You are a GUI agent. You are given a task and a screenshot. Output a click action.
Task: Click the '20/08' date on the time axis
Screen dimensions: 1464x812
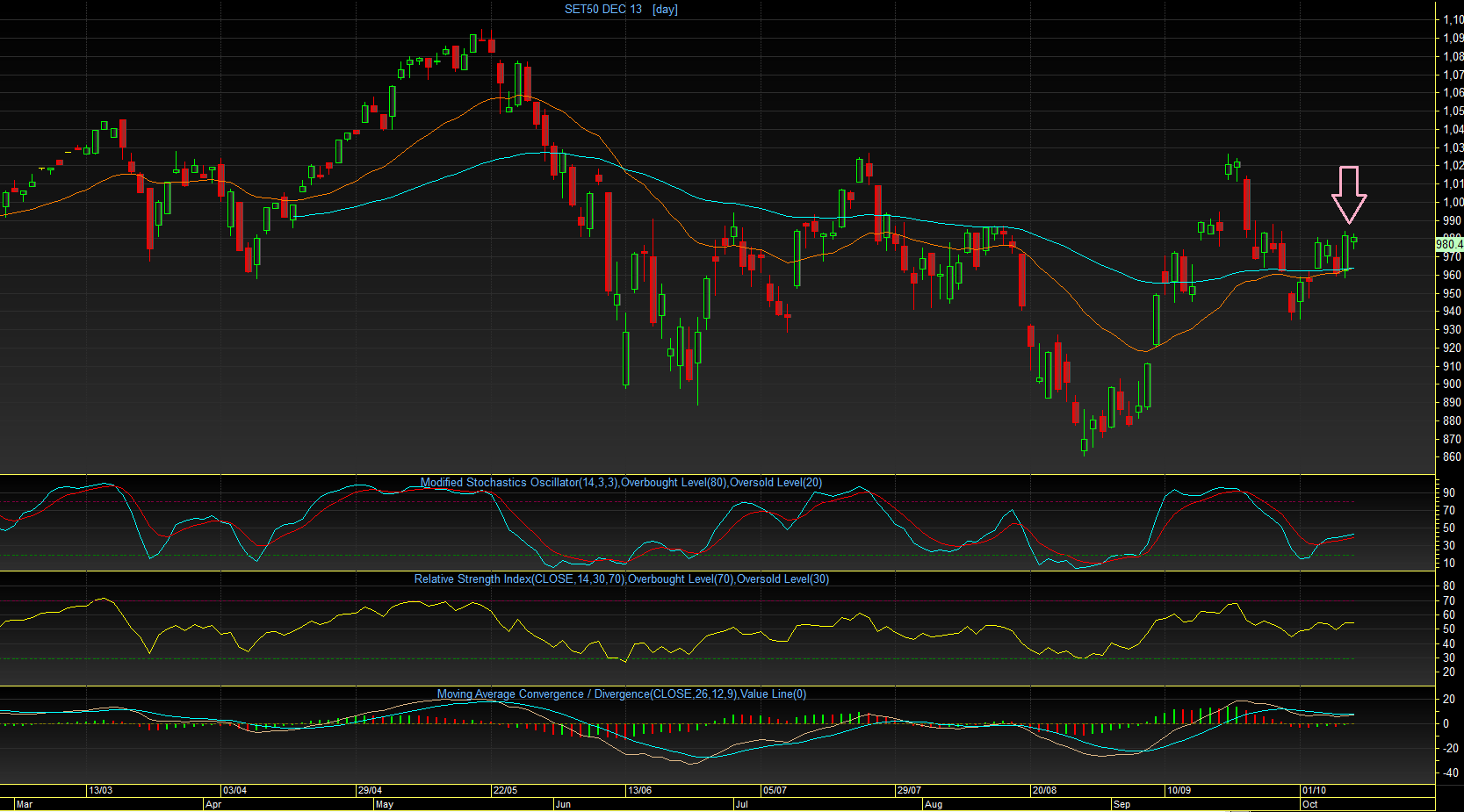[x=1044, y=790]
